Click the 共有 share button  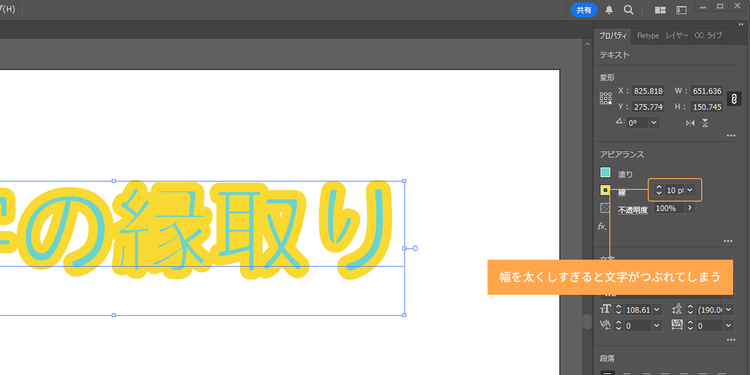coord(584,10)
